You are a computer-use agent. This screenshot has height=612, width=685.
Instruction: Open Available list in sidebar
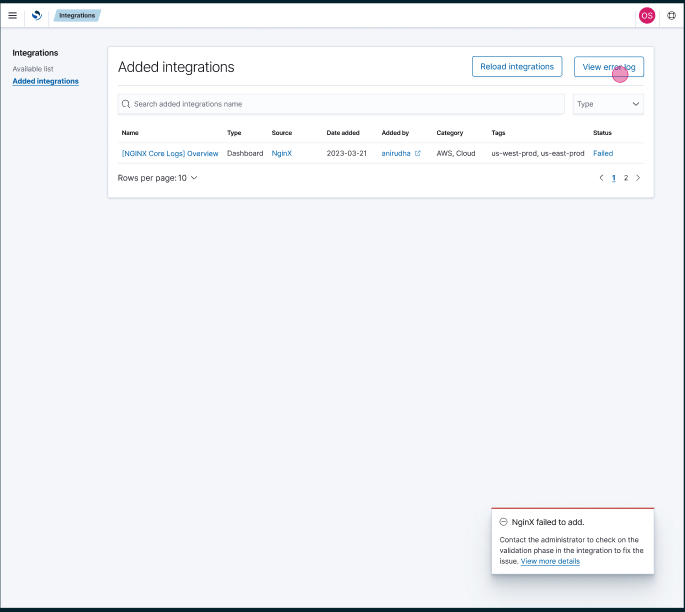(x=33, y=69)
